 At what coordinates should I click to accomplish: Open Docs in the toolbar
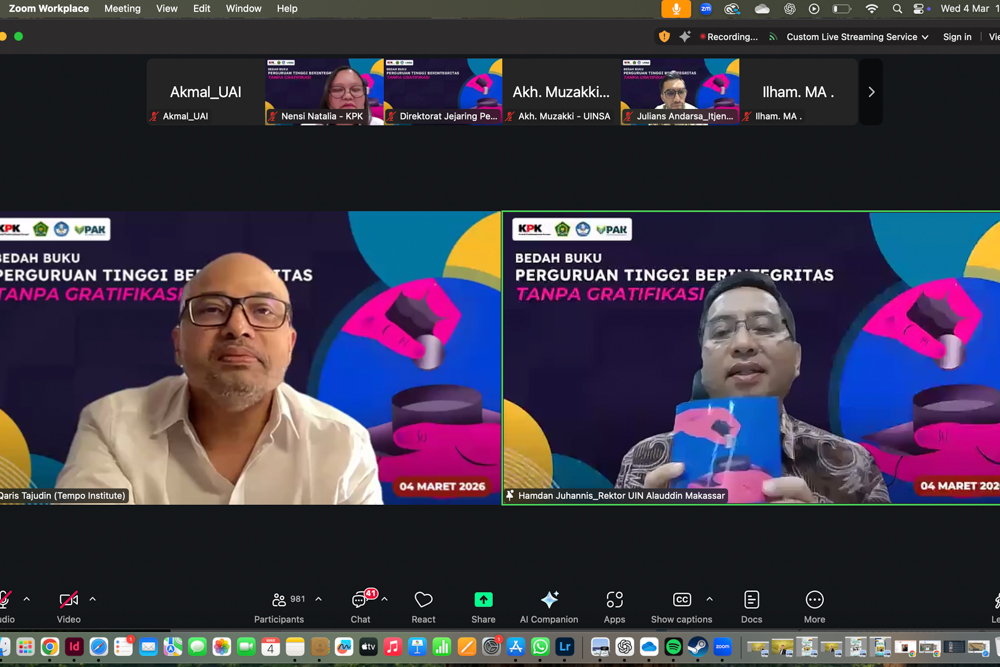tap(751, 606)
